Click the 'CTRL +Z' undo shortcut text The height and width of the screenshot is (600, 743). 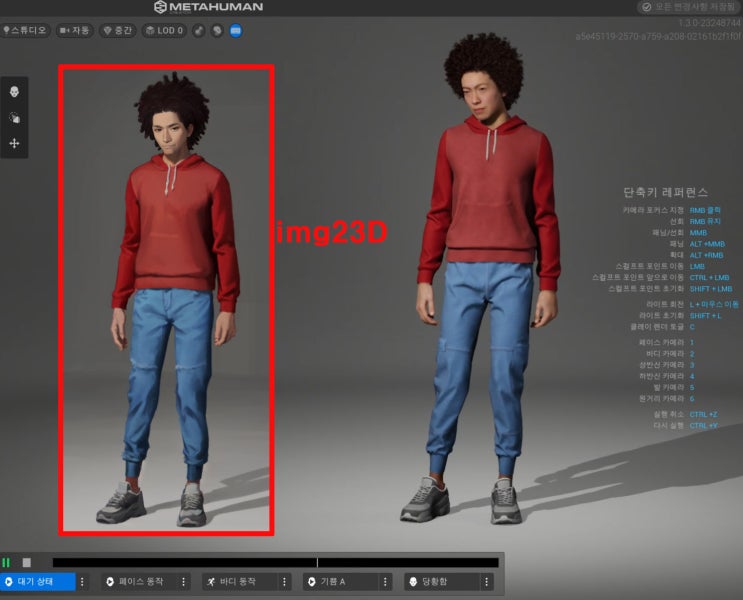click(704, 415)
